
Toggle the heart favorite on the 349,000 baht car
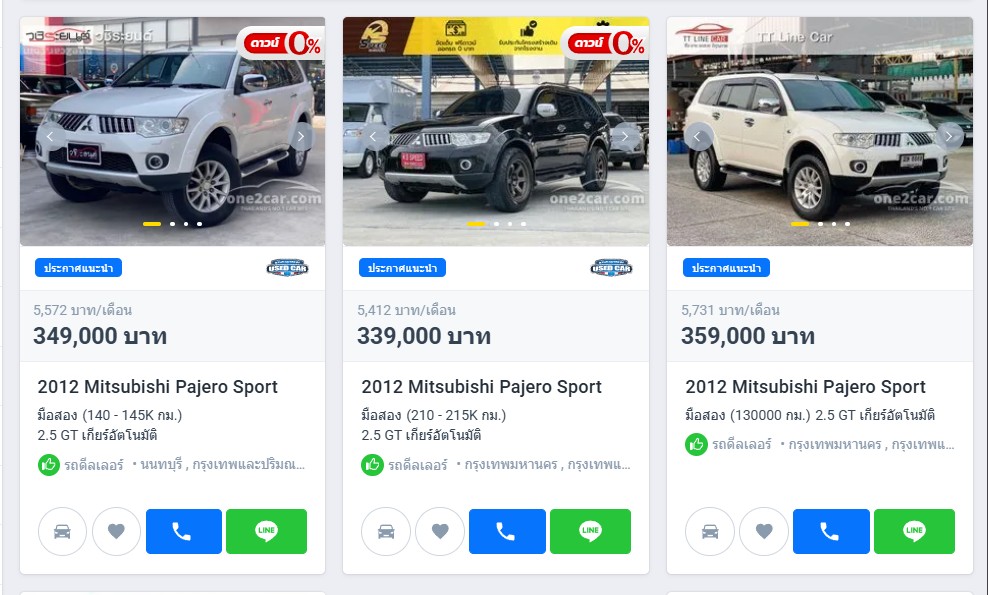coord(116,531)
